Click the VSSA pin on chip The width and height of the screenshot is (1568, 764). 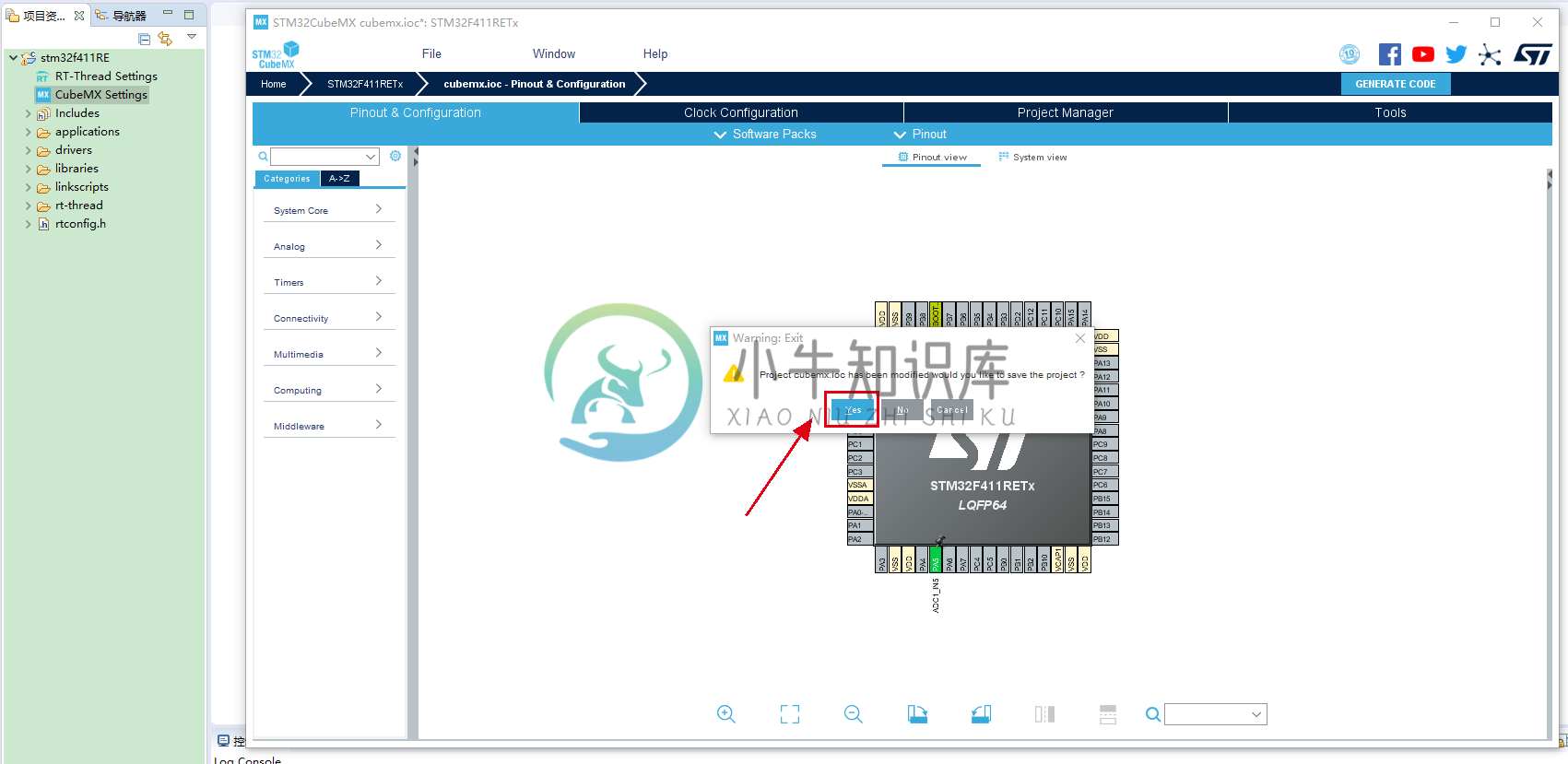(x=860, y=485)
